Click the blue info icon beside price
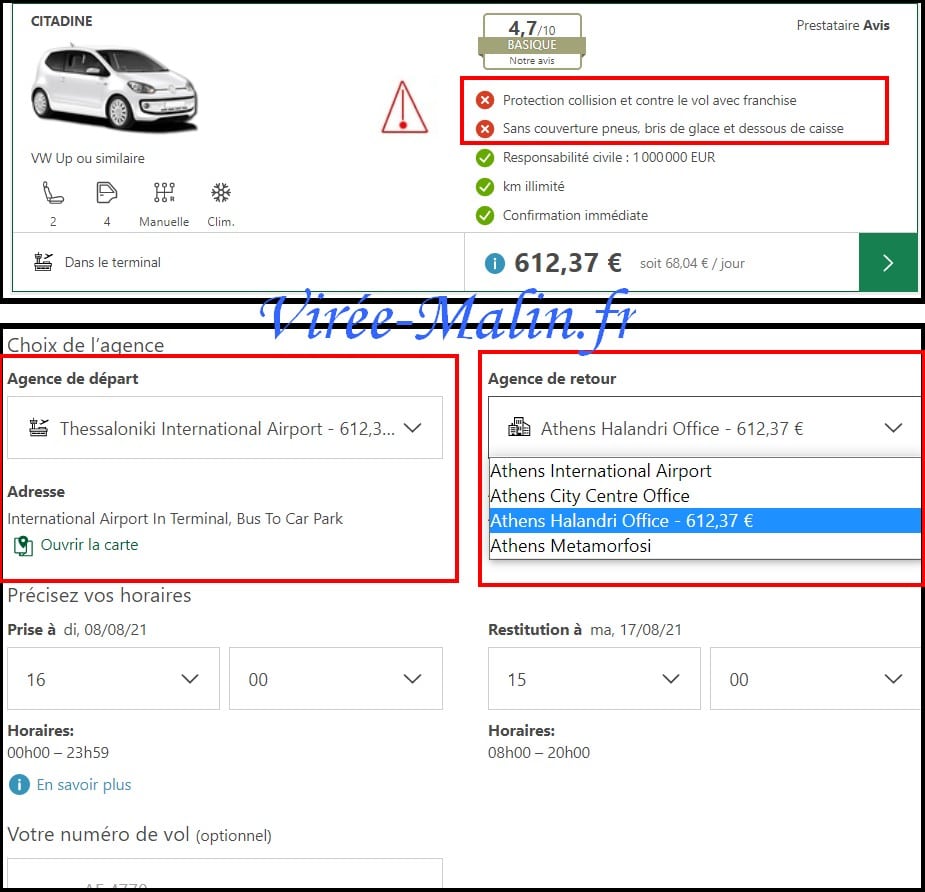Screen dimensions: 925x892 click(494, 263)
